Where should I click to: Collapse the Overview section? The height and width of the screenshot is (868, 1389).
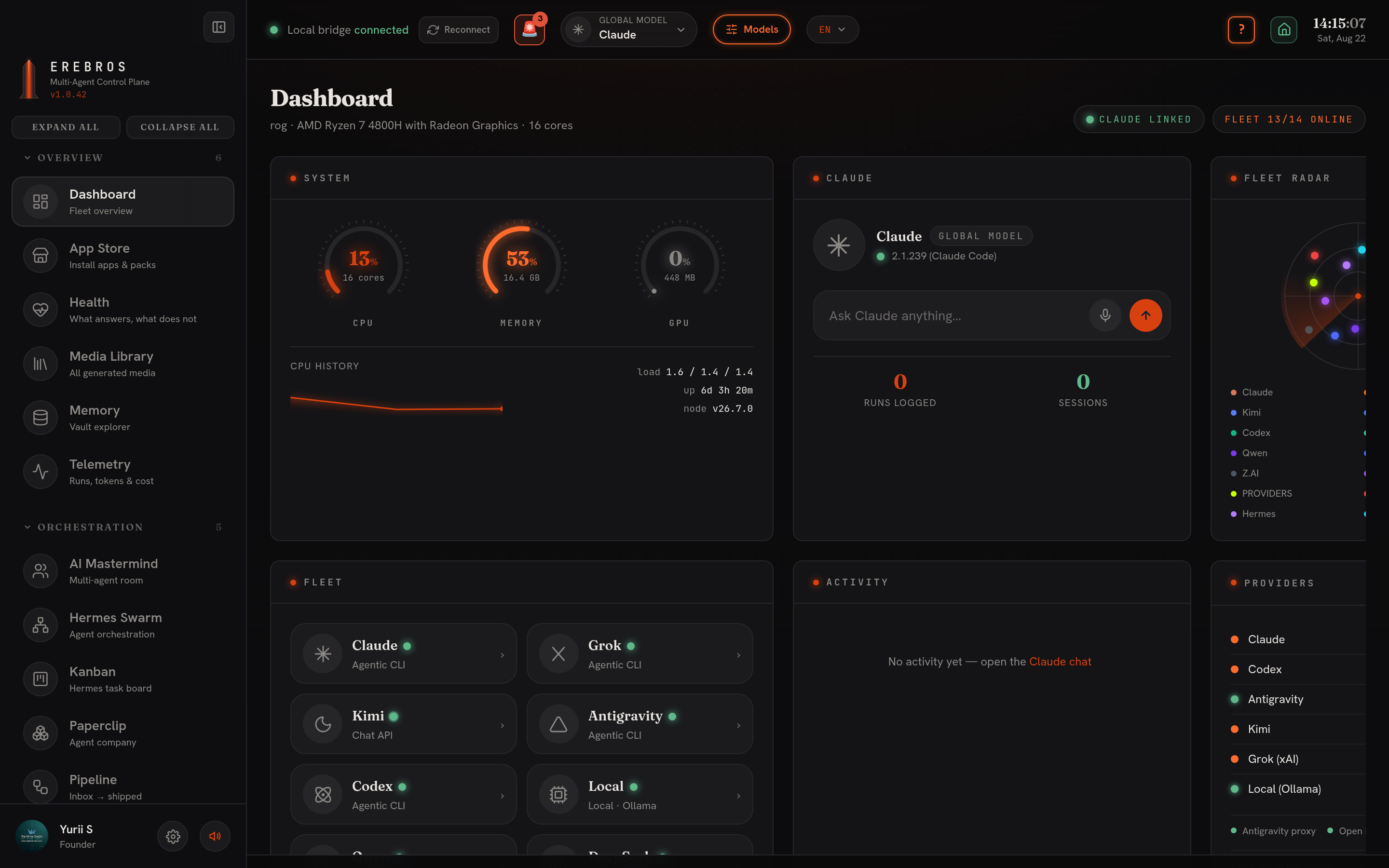(x=123, y=158)
